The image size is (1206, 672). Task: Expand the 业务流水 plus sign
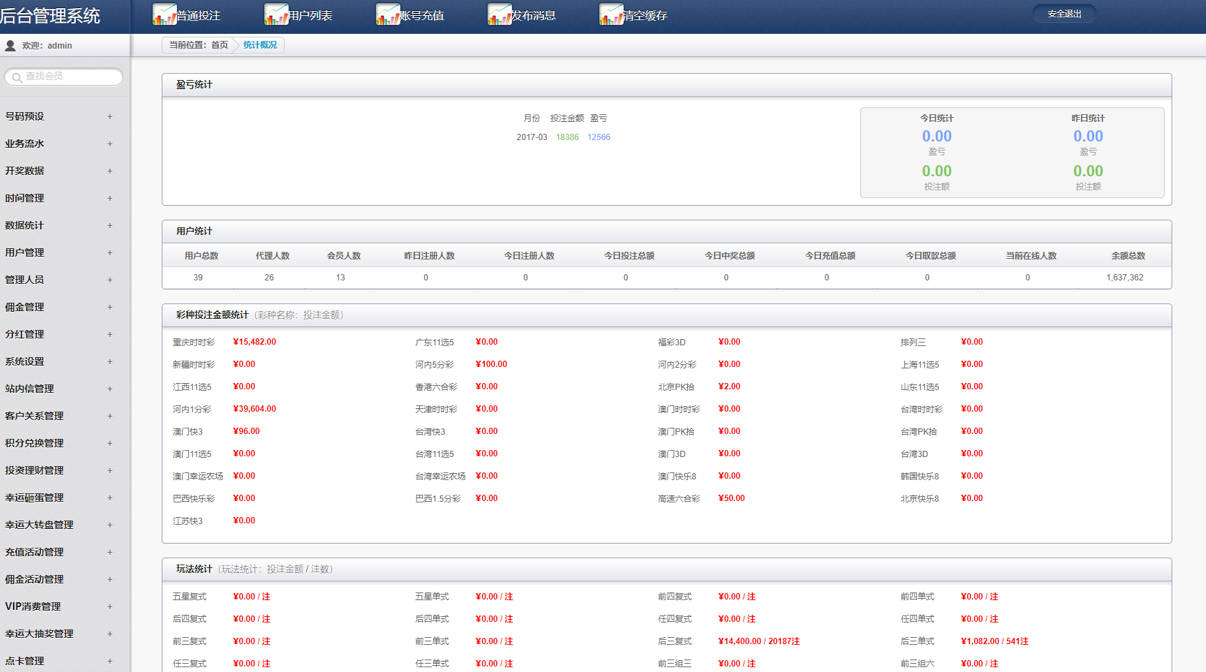110,144
